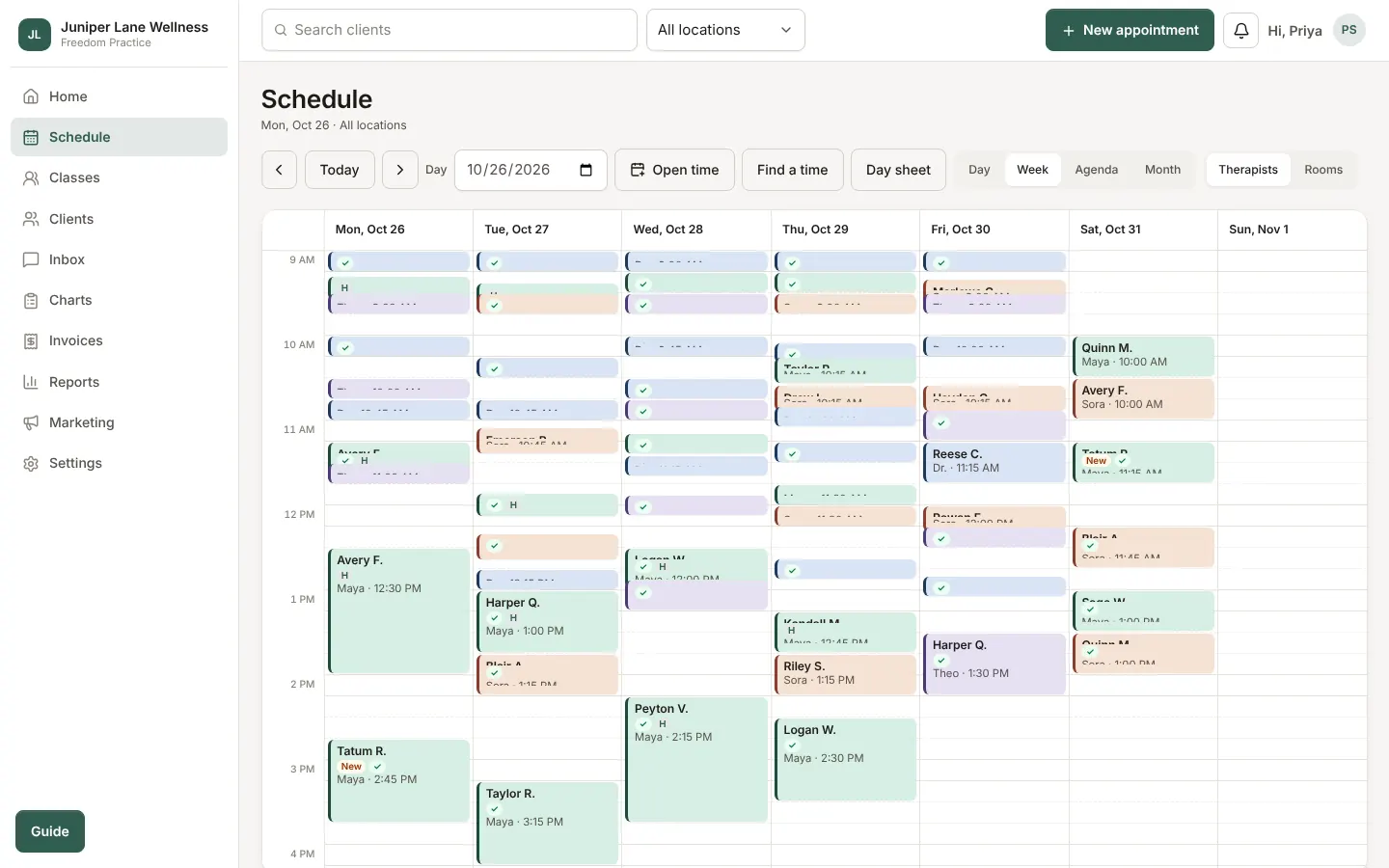
Task: Open Taylor R. 3:15 PM appointment
Action: (547, 823)
